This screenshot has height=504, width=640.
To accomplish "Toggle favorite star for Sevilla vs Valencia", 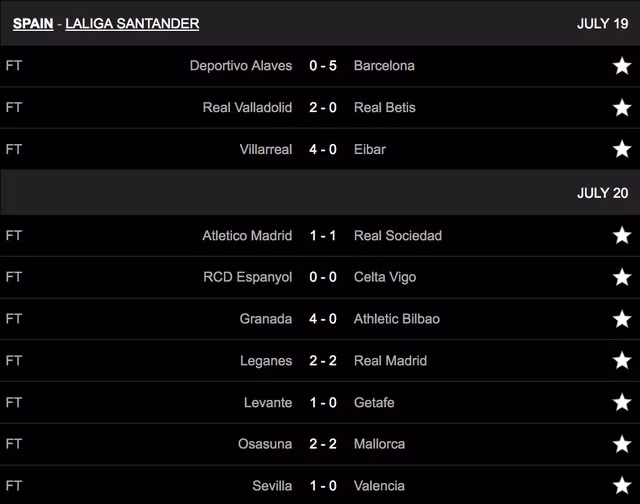I will point(622,486).
